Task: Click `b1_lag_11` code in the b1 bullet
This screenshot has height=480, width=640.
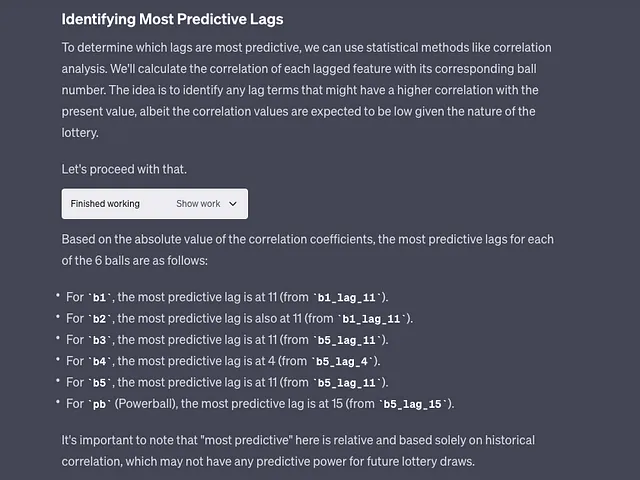Action: tap(347, 298)
